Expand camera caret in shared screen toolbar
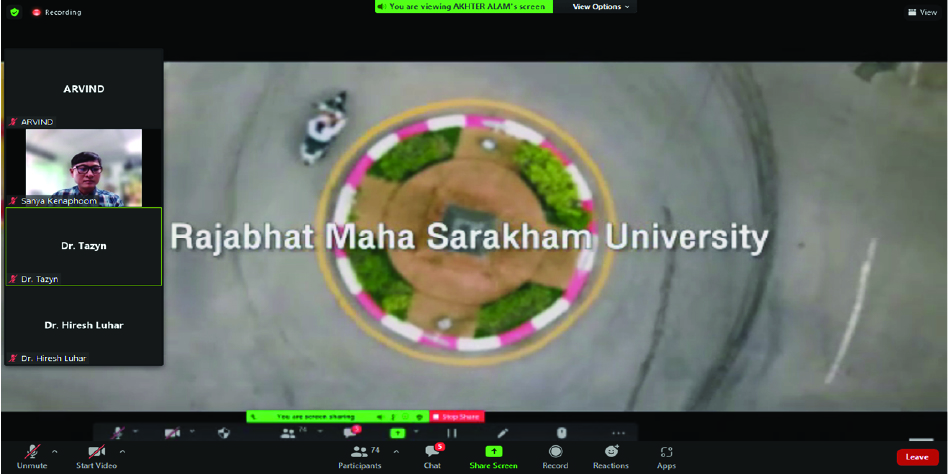Screen dimensions: 948x475 pyautogui.click(x=192, y=431)
